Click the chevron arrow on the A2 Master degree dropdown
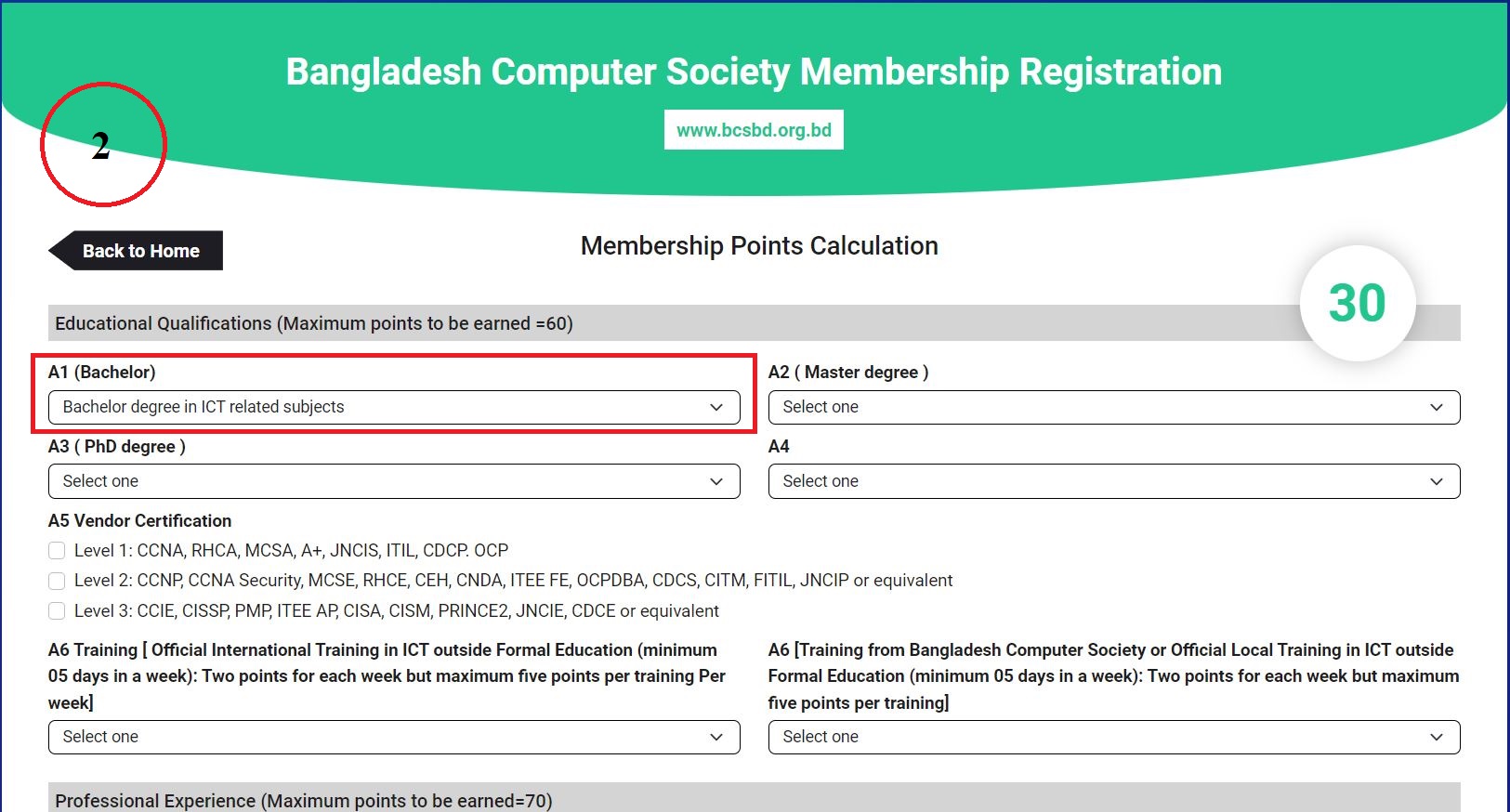Screen dimensions: 1510x812 tap(1437, 407)
